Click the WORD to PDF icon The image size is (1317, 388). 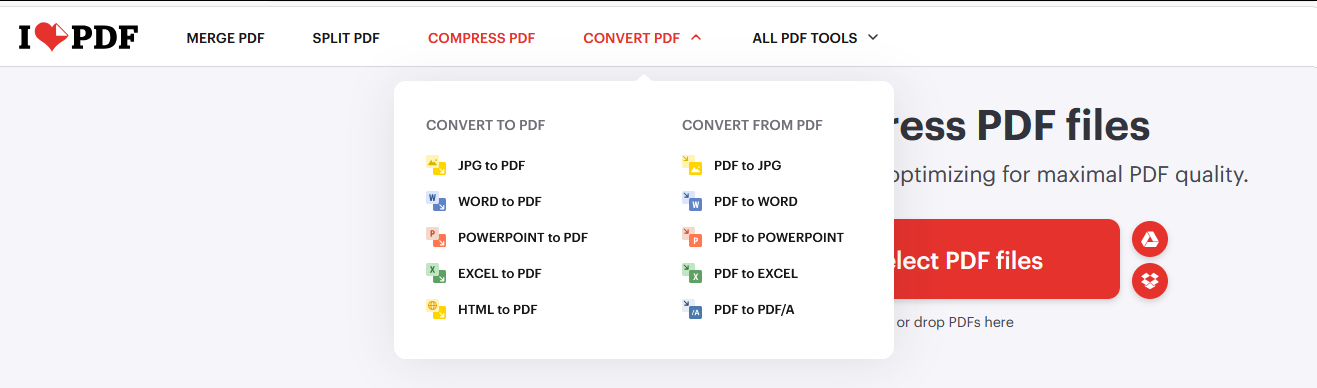[436, 201]
